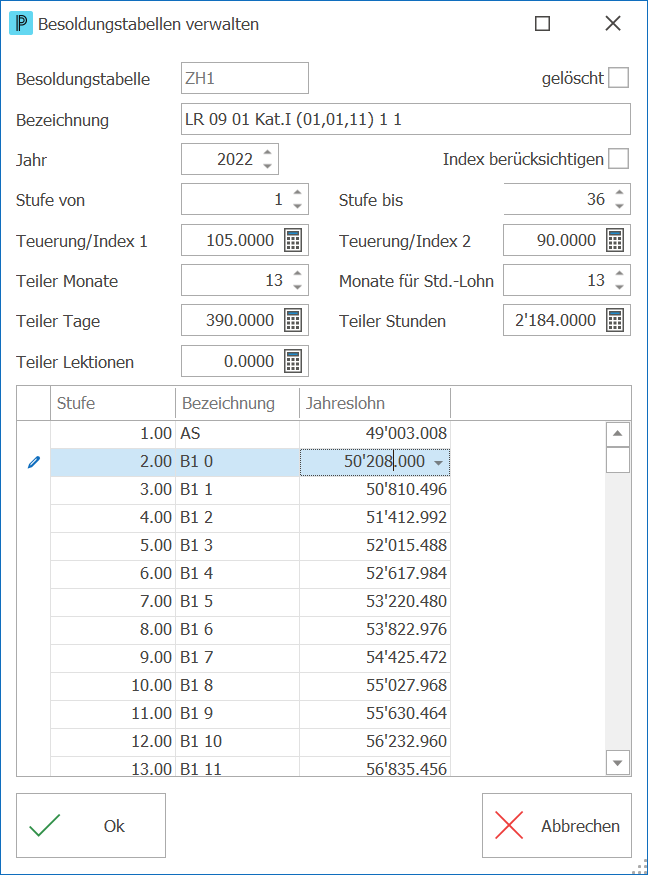Click Bezeichnung cell B1 0 in selected row

click(x=238, y=462)
